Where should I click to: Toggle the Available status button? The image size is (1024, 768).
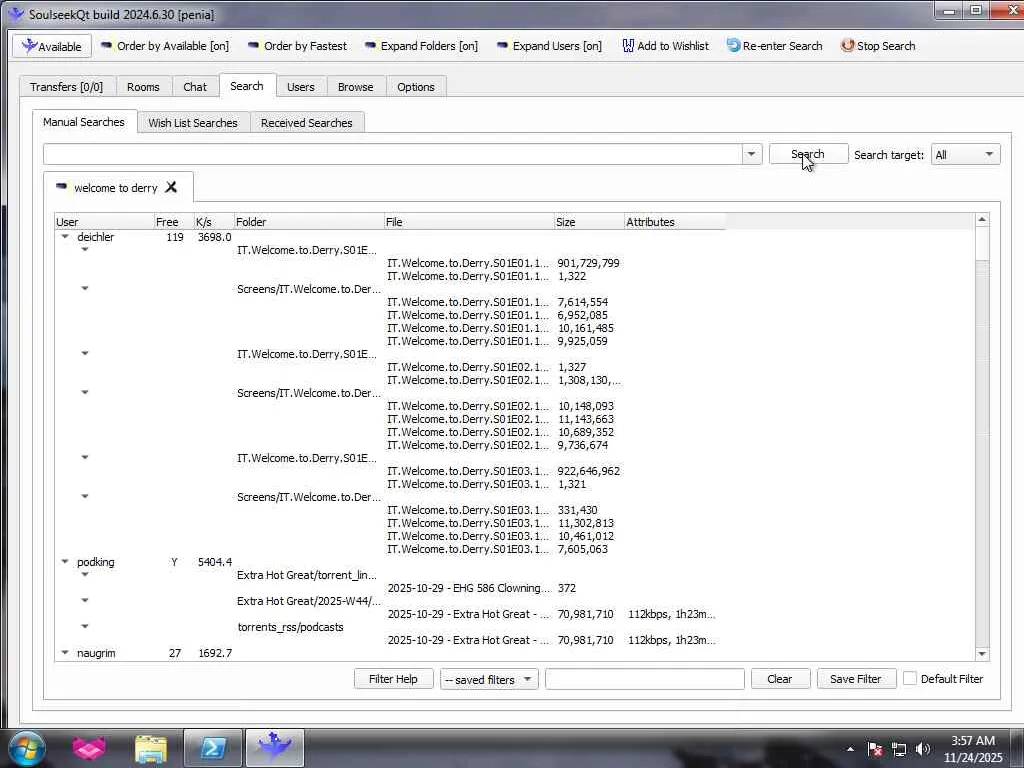click(52, 46)
